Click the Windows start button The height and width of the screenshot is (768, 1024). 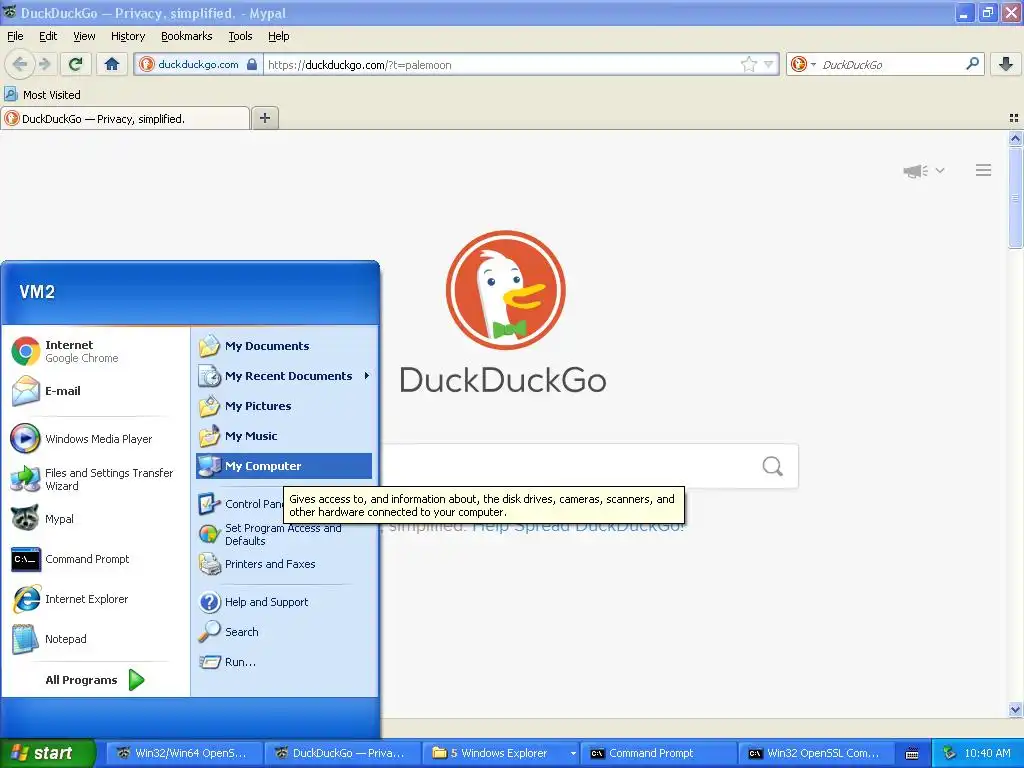(47, 753)
